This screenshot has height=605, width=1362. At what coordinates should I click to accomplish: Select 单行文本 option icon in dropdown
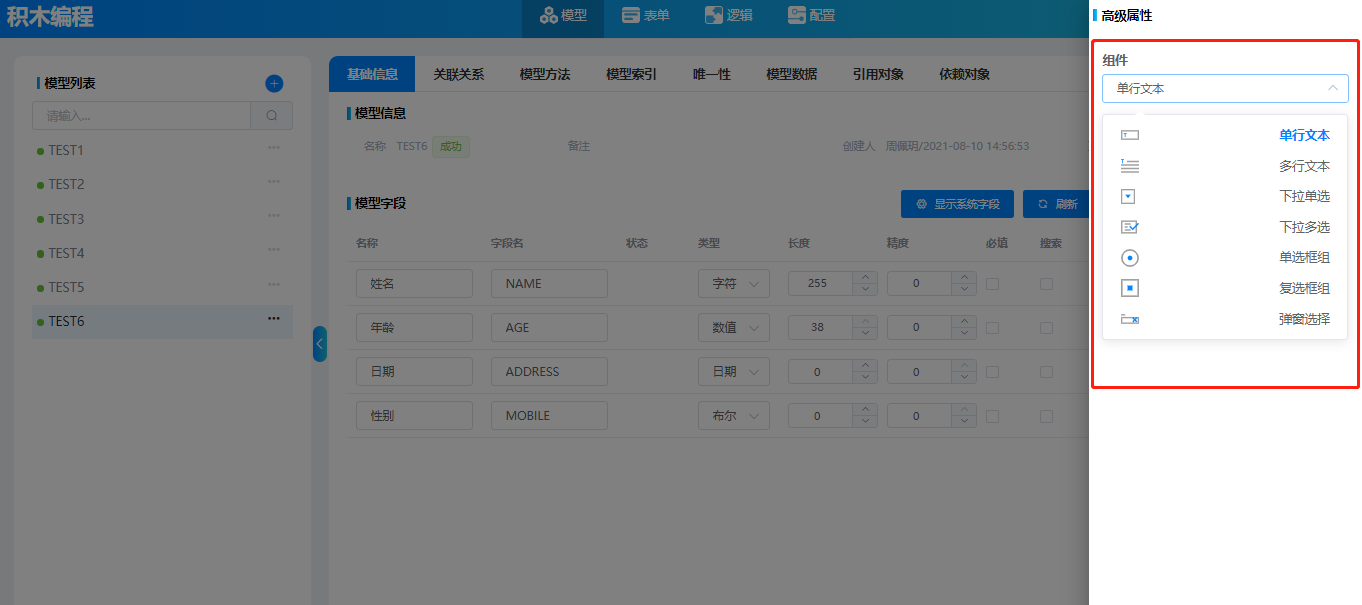pos(1130,135)
